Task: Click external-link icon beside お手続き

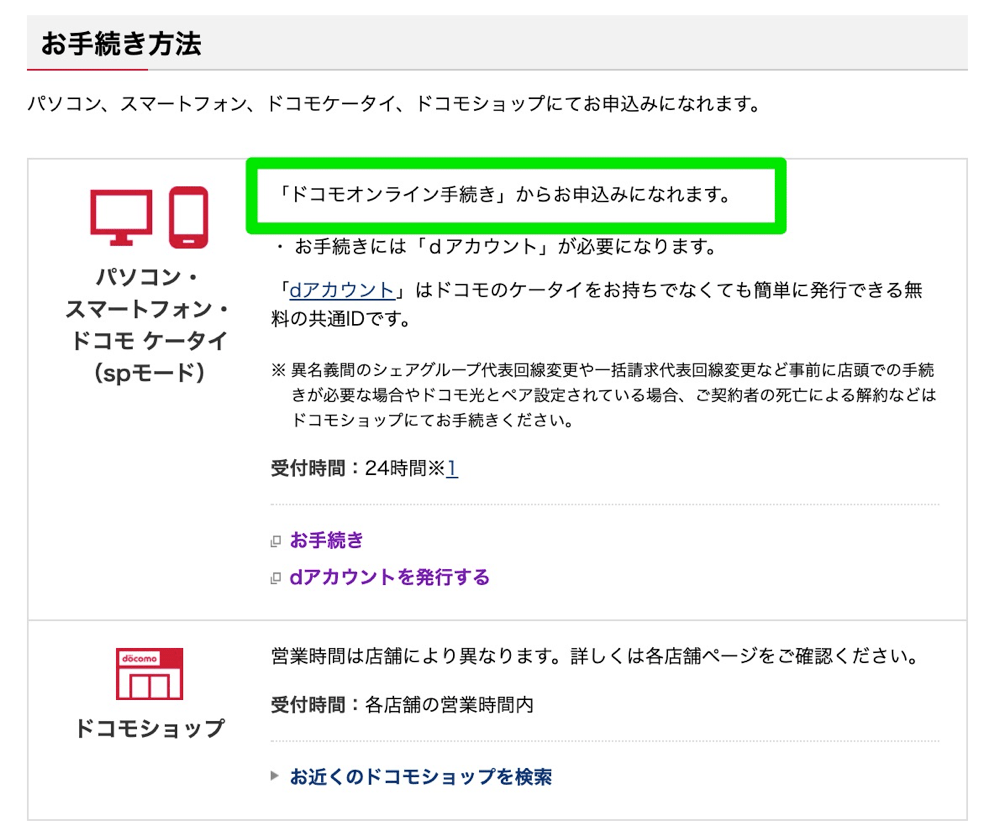Action: tap(276, 542)
